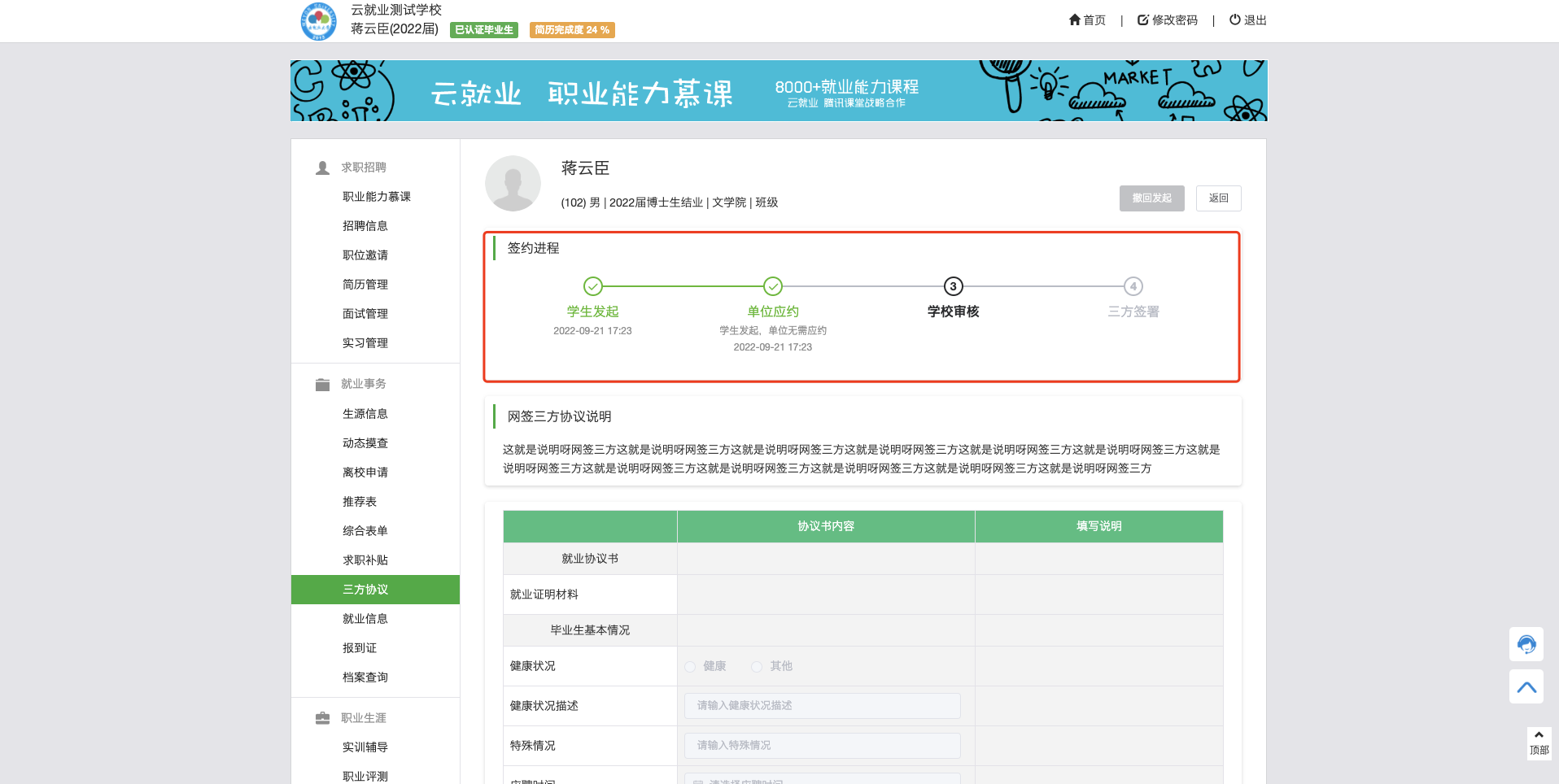Jump to top via 顶部 button

[1539, 743]
